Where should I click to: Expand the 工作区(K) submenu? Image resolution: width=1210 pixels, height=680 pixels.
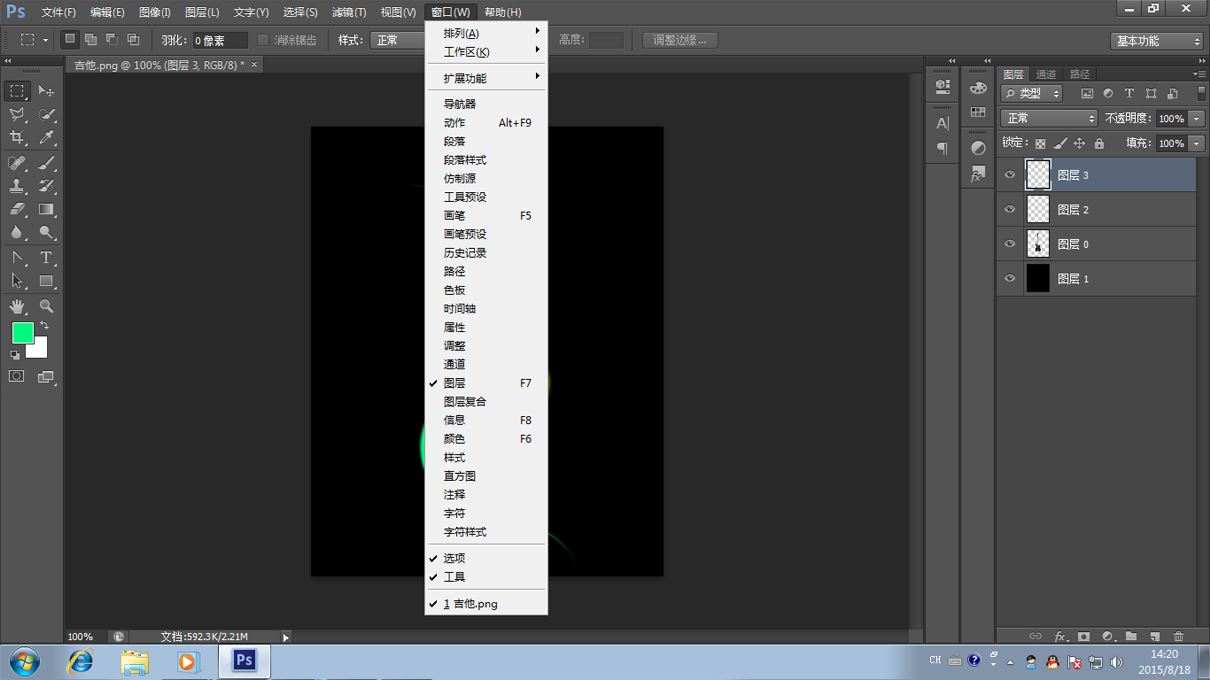(486, 52)
